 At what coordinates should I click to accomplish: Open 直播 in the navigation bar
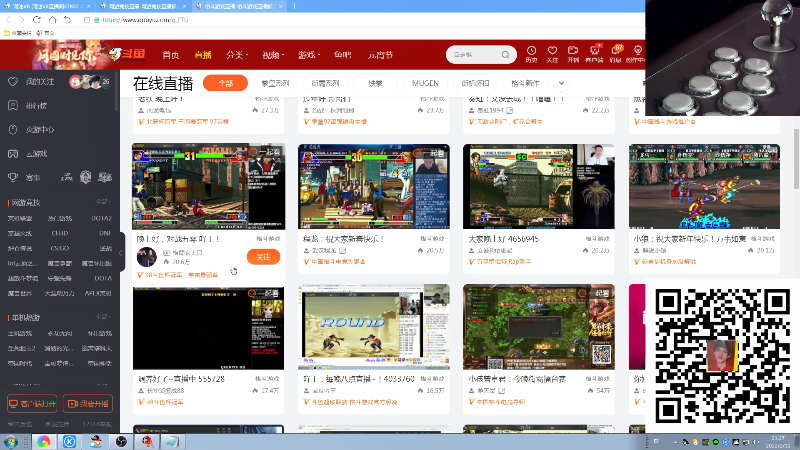pyautogui.click(x=203, y=55)
